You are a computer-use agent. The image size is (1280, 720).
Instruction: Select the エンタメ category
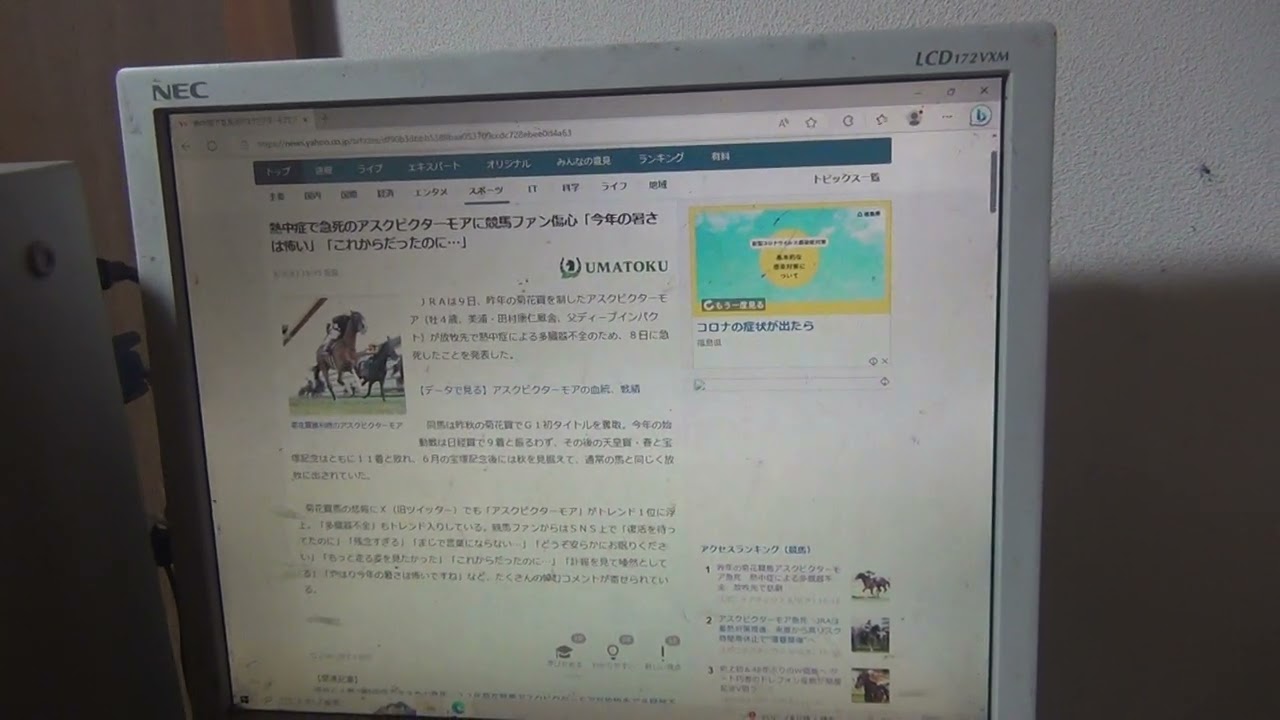coord(431,192)
